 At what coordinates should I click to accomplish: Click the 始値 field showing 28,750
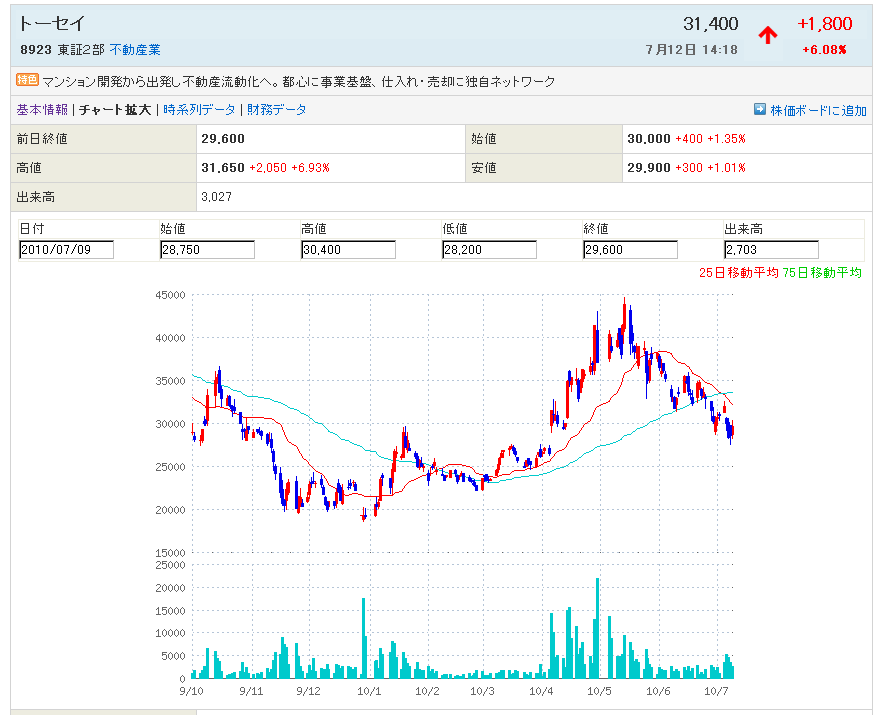pos(207,250)
